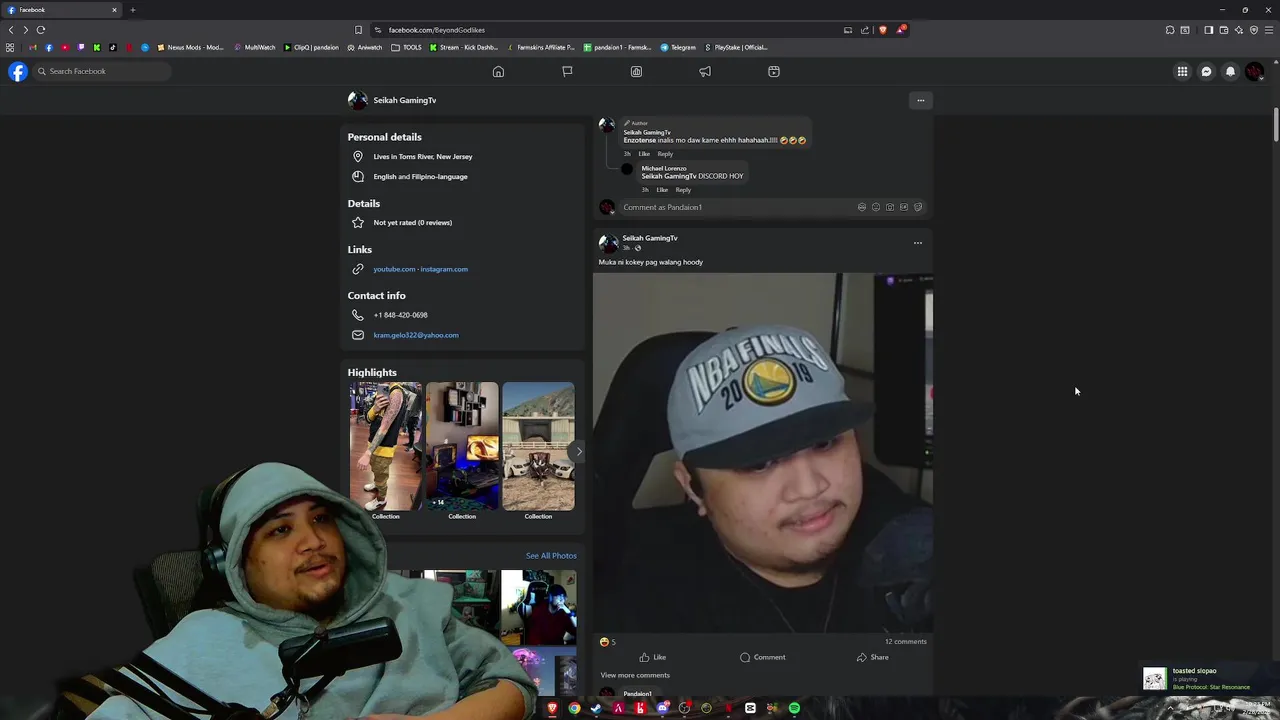Open Steam from the taskbar
Image resolution: width=1280 pixels, height=720 pixels.
pos(596,708)
